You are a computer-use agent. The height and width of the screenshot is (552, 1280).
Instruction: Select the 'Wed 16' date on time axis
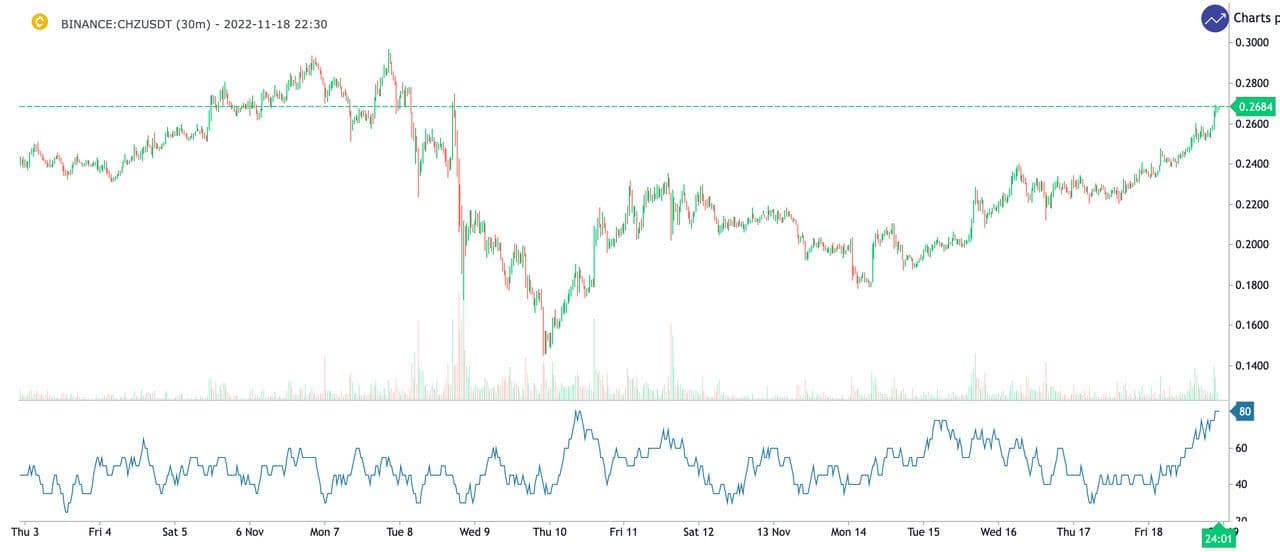coord(998,532)
